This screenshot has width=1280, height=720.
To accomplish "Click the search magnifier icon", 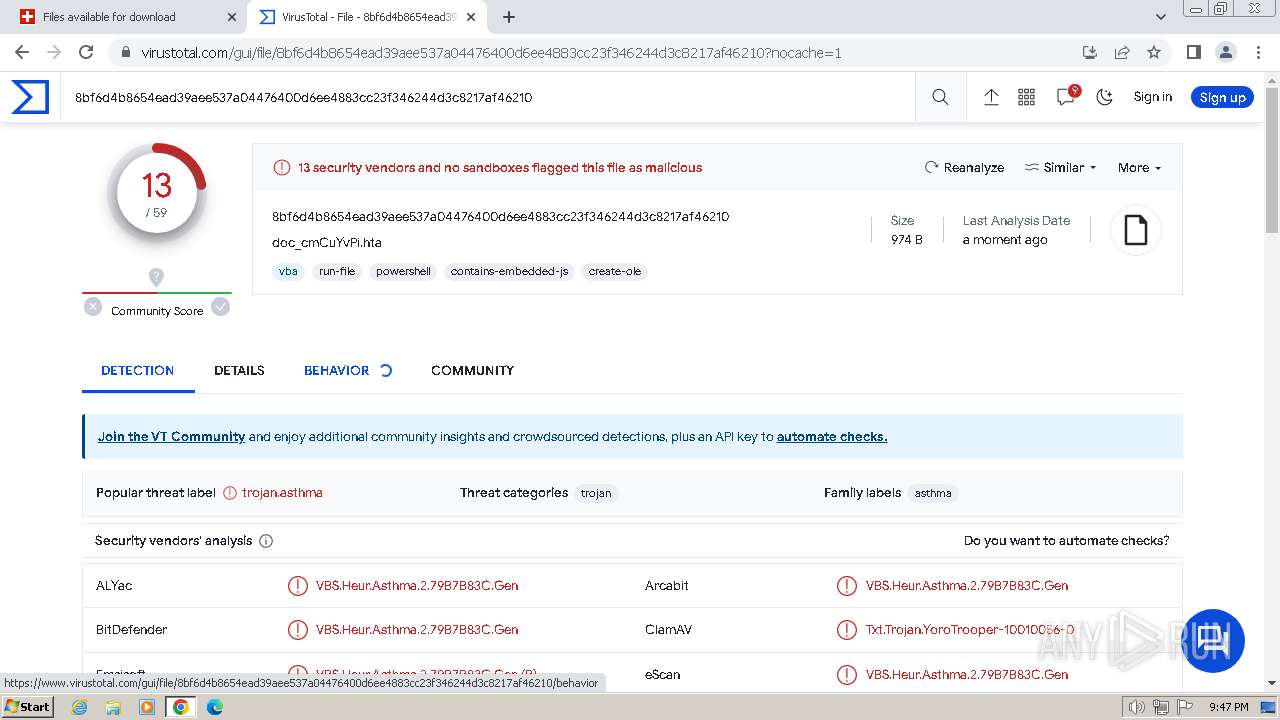I will click(940, 97).
